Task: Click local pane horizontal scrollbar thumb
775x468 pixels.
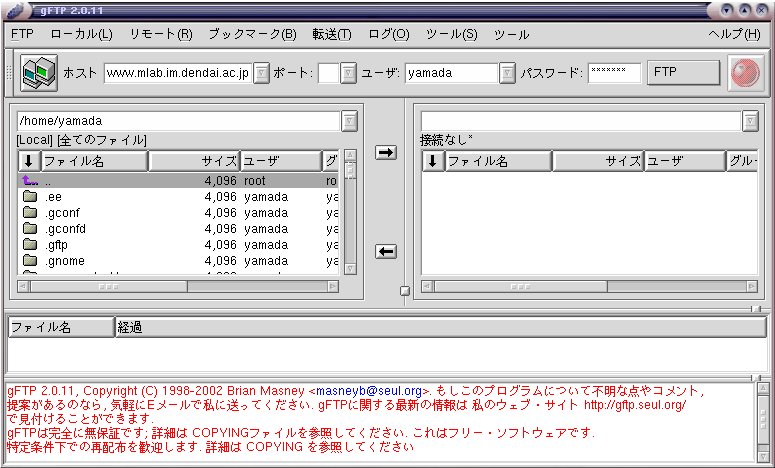Action: click(109, 287)
